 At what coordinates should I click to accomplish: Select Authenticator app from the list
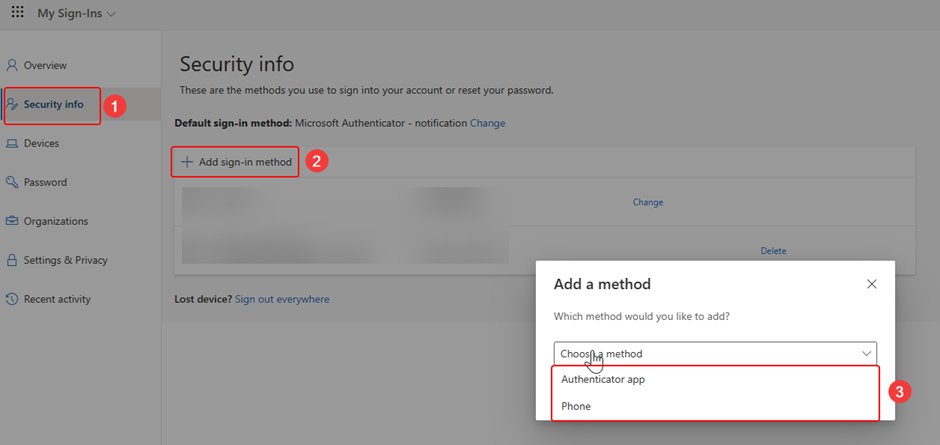coord(603,380)
